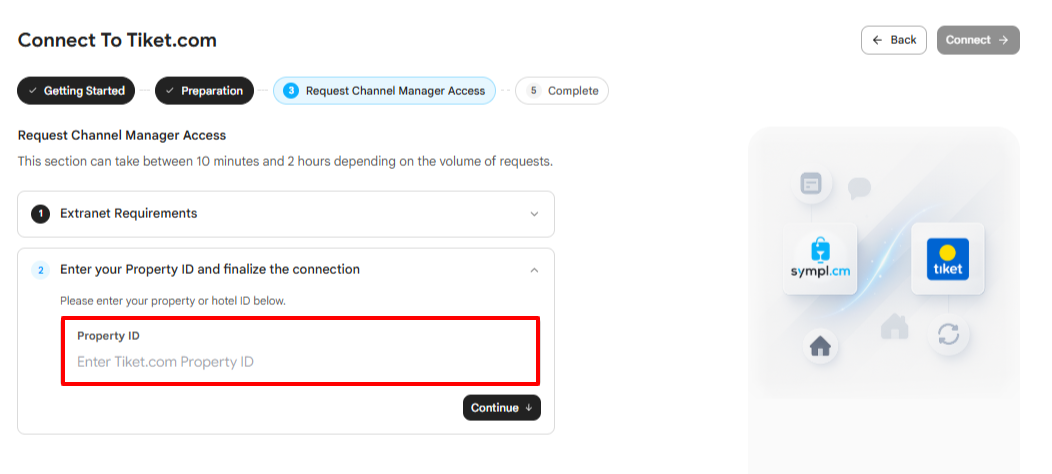Click the Connect To Tiket.com title

tap(117, 40)
